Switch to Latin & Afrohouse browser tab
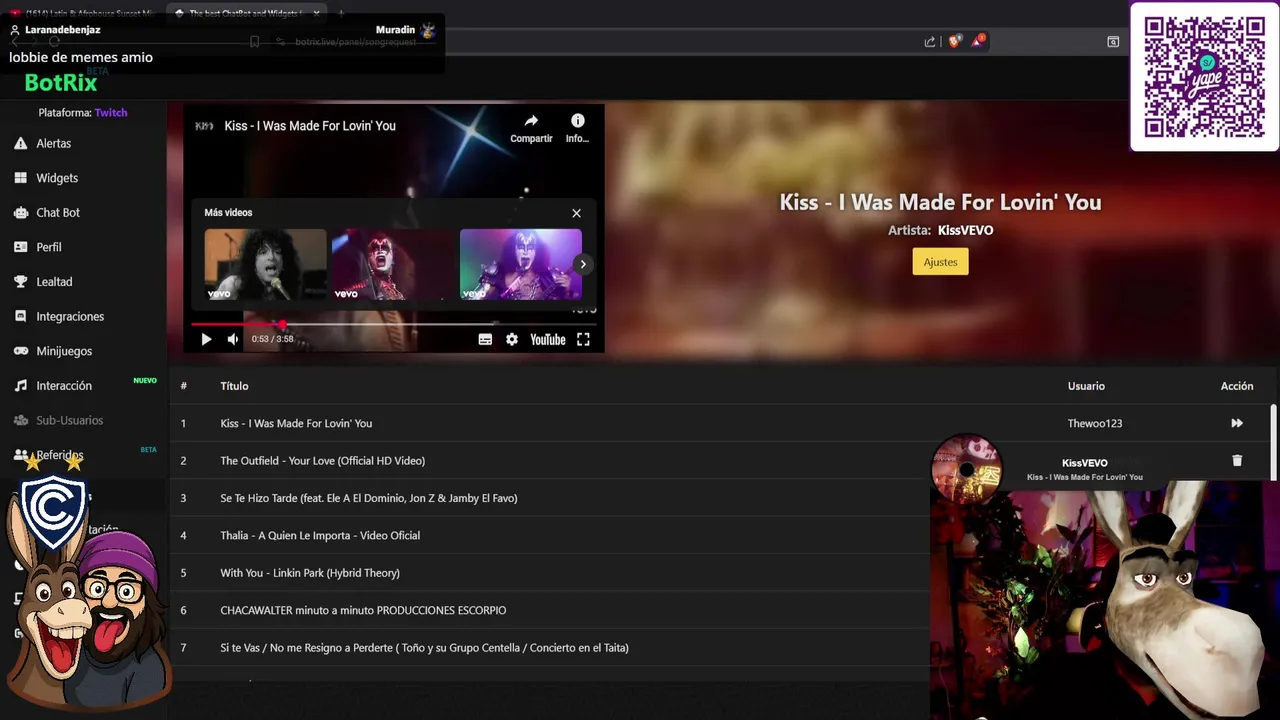Viewport: 1280px width, 720px height. pos(82,13)
